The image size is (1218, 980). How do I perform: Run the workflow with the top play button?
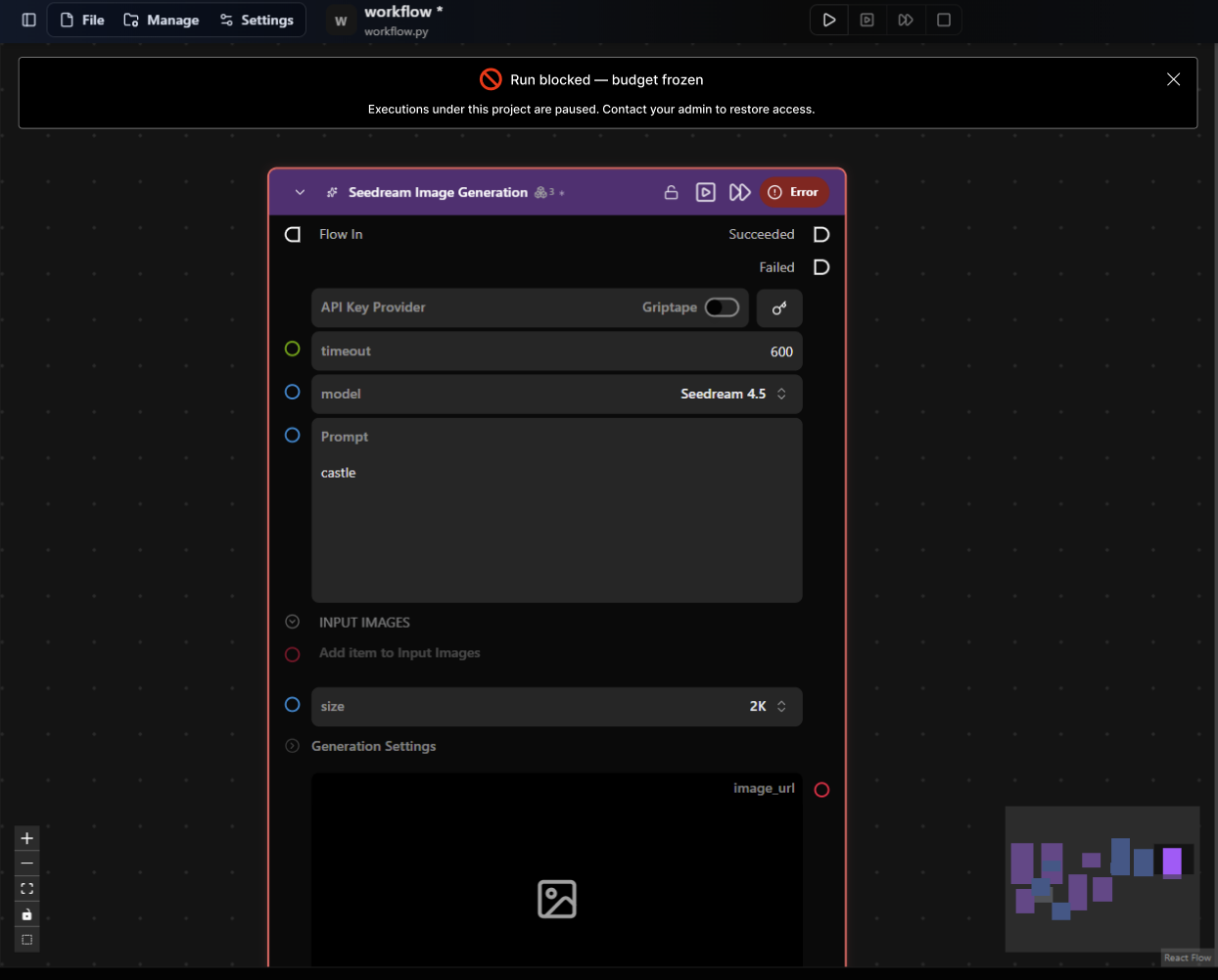(829, 20)
